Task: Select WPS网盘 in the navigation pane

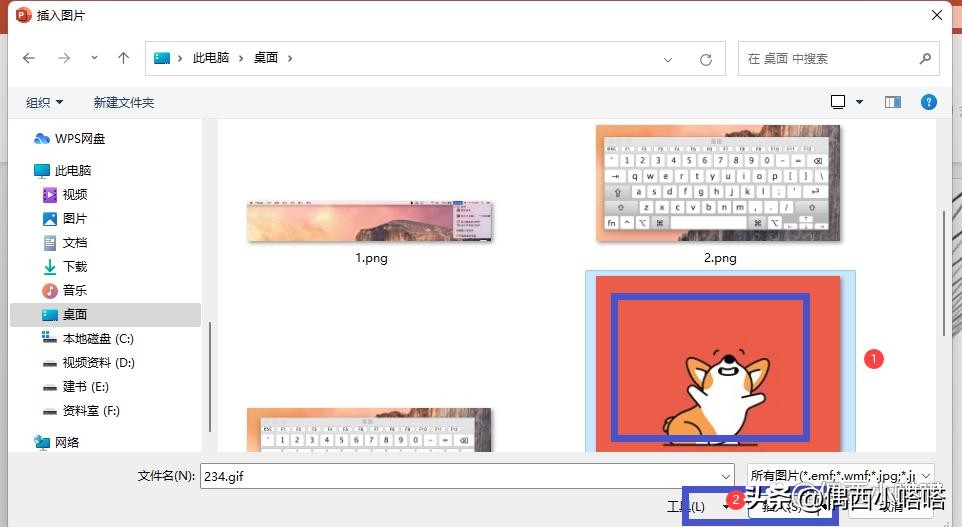Action: pos(80,139)
